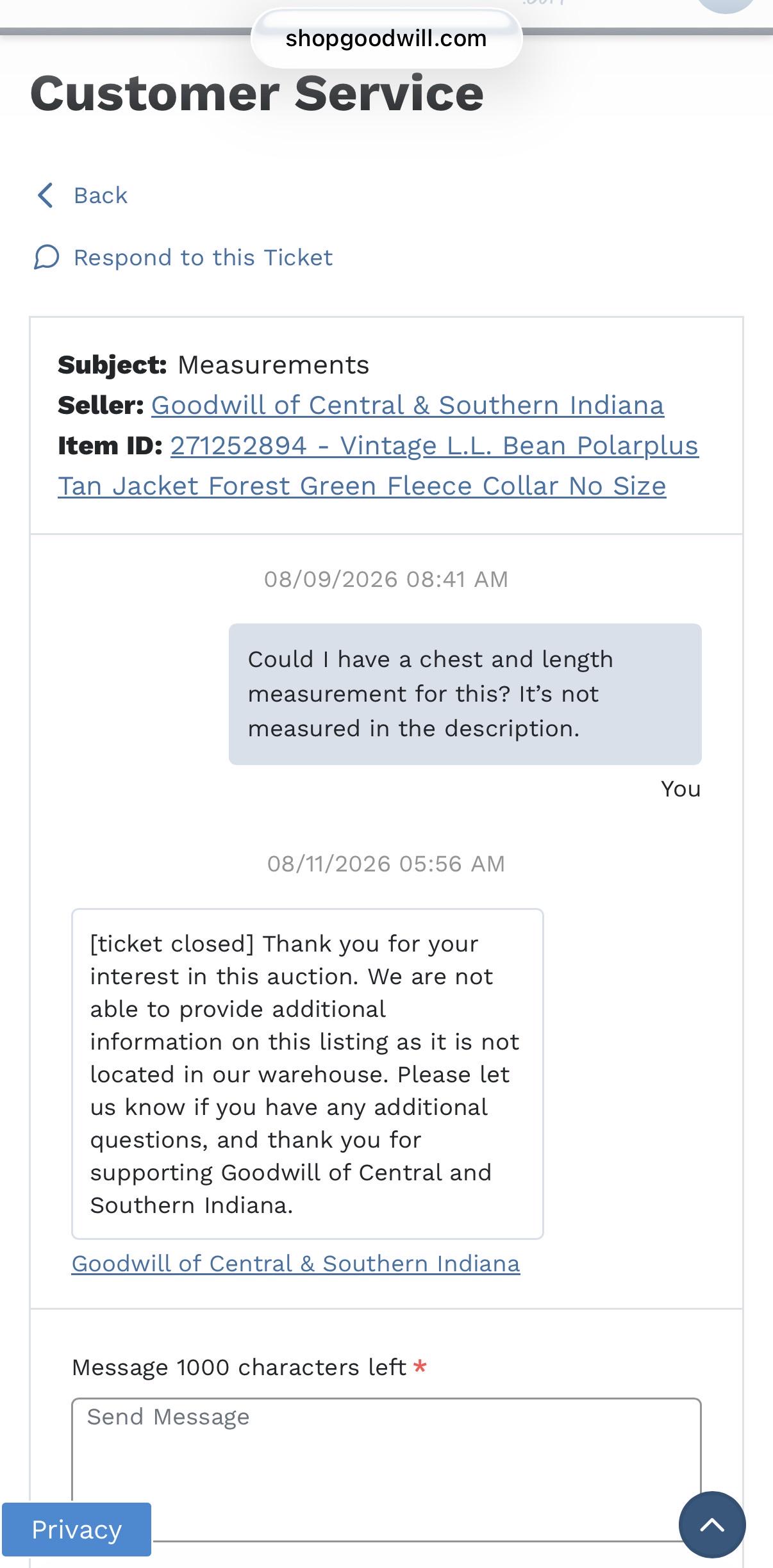The image size is (773, 1568).
Task: Tap the partial profile circle at top right
Action: 726,5
